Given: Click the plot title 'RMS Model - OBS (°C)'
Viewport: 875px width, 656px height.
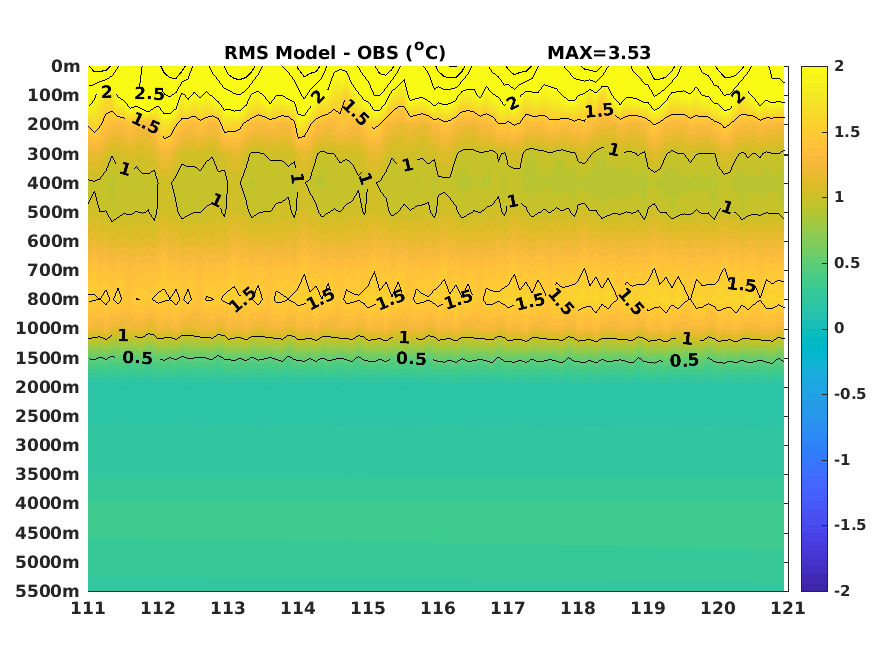Looking at the screenshot, I should 335,52.
